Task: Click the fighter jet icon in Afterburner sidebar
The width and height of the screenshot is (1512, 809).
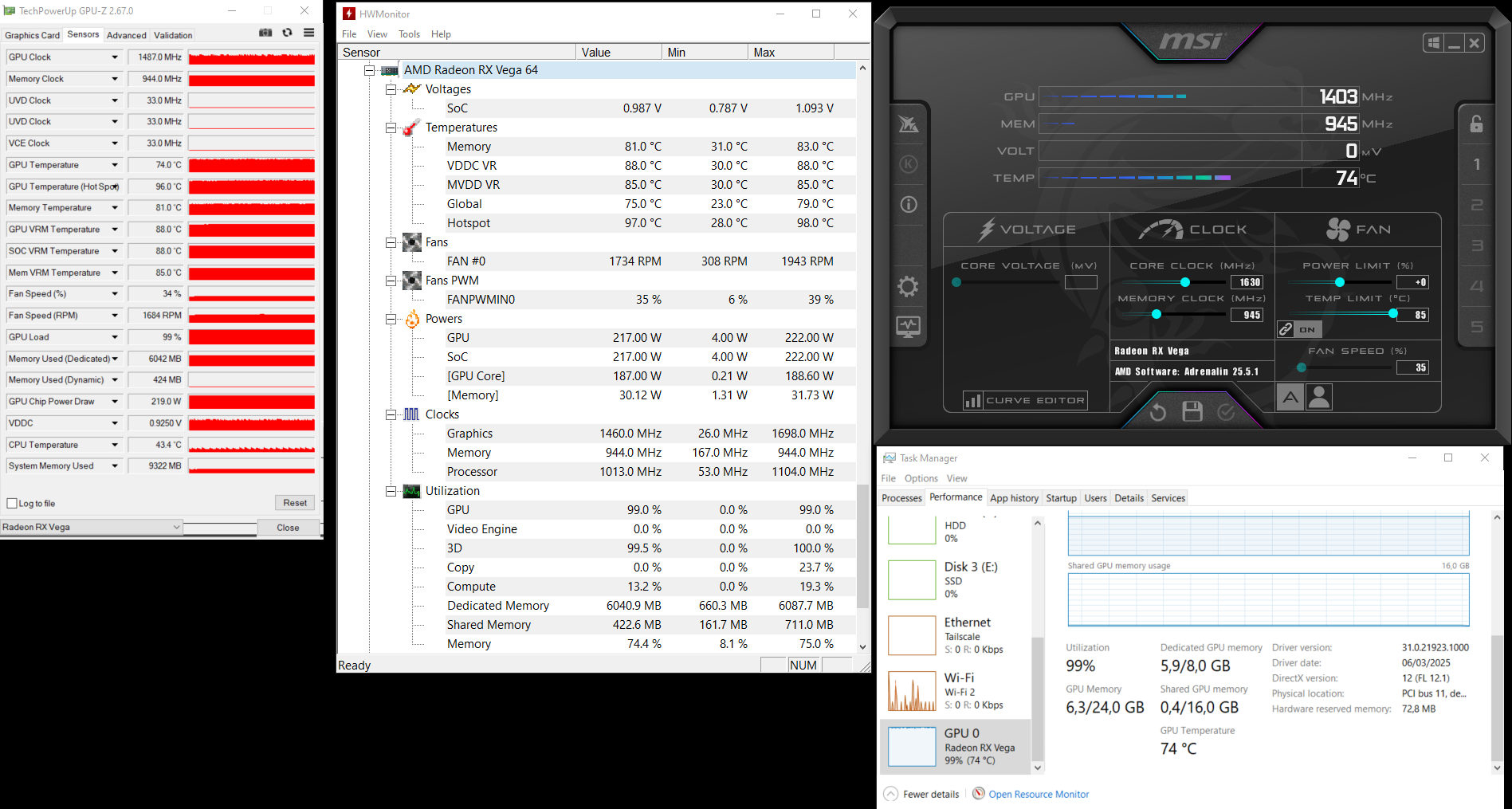Action: 909,124
